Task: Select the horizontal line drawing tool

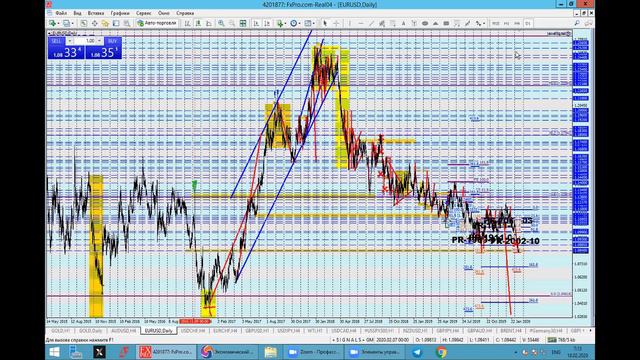Action: point(361,23)
